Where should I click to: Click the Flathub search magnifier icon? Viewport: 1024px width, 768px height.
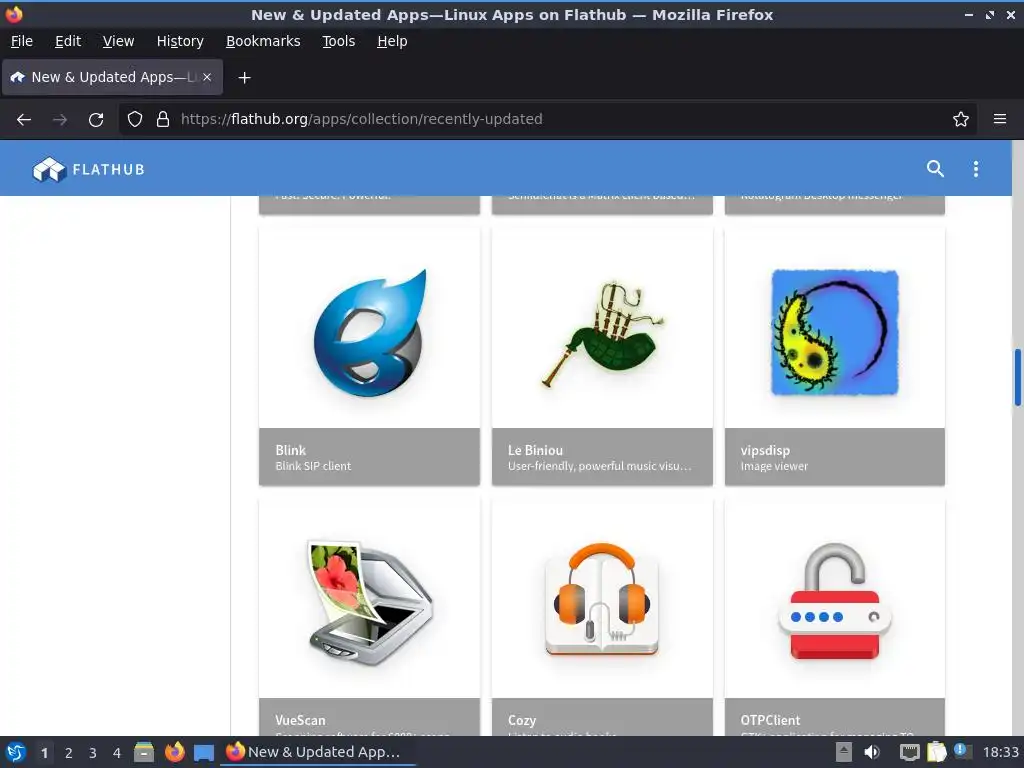(x=935, y=168)
